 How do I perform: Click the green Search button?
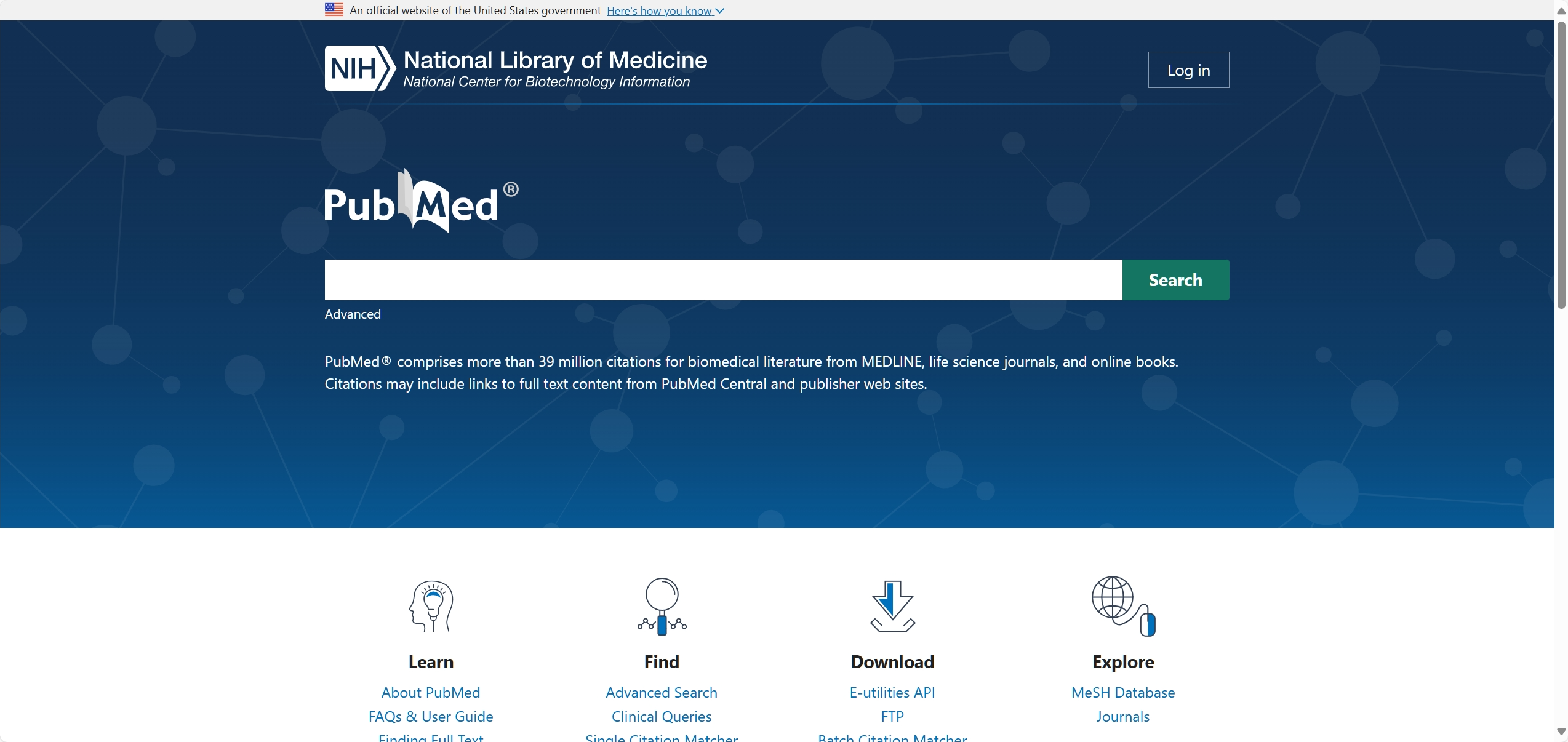click(1175, 280)
